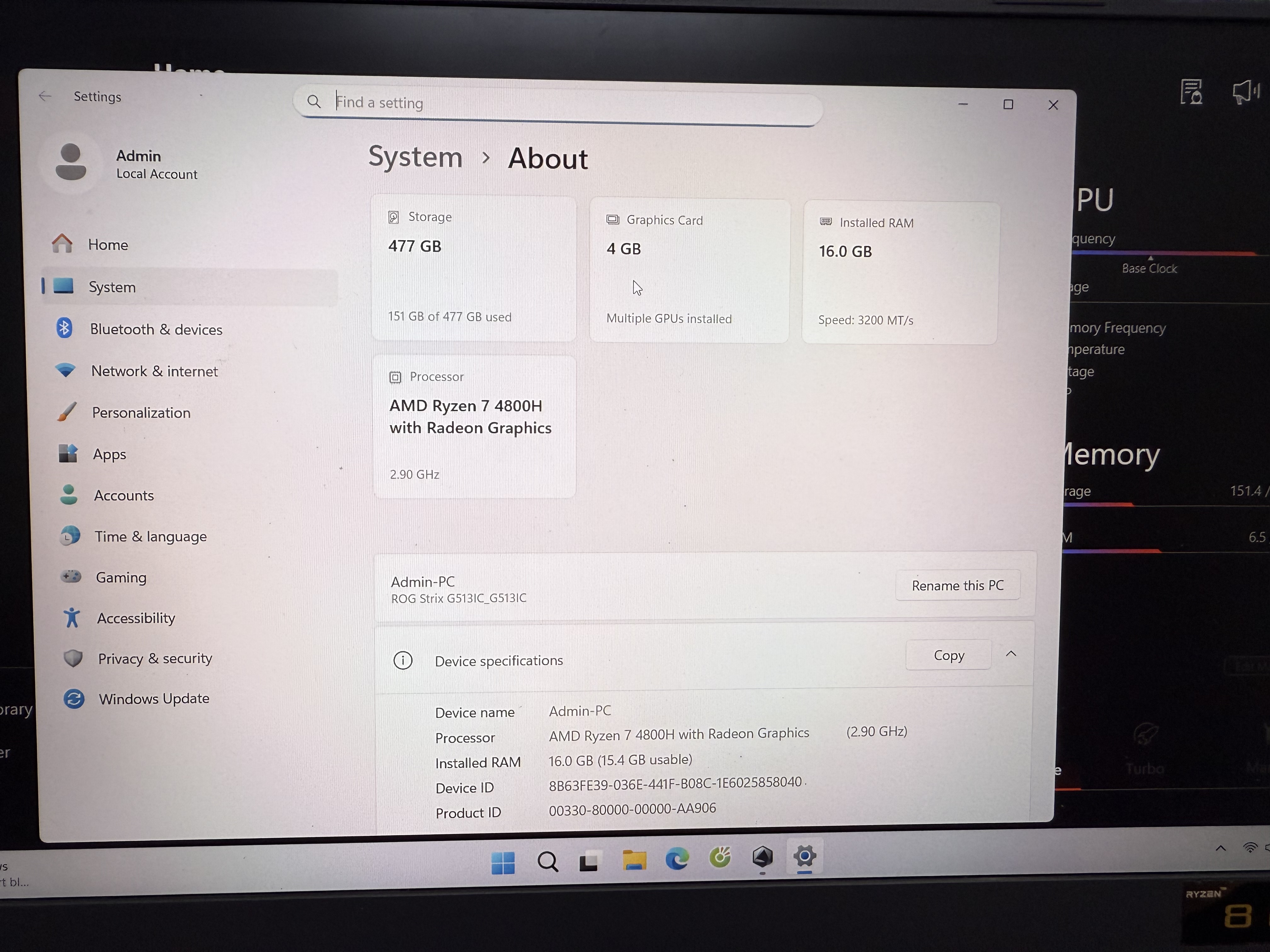Open Microsoft Edge from the taskbar
Image resolution: width=1270 pixels, height=952 pixels.
point(677,859)
